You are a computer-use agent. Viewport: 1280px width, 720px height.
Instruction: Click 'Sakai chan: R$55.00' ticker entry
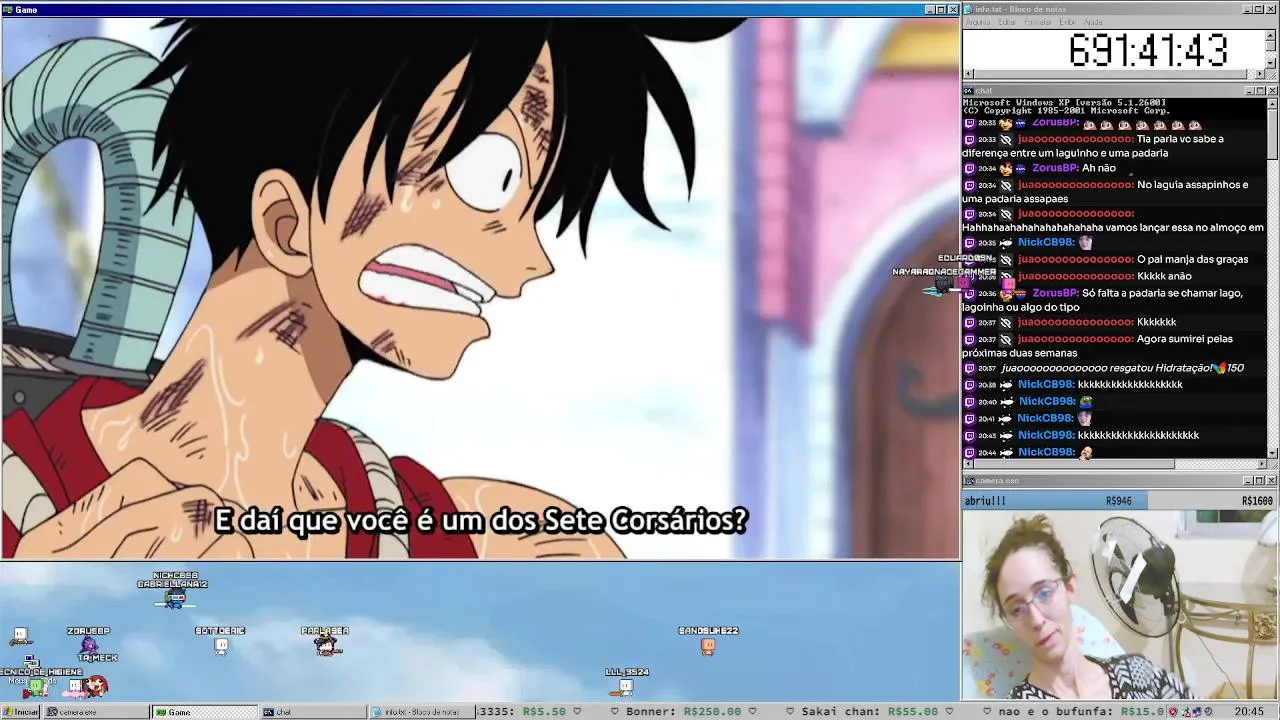[x=871, y=712]
